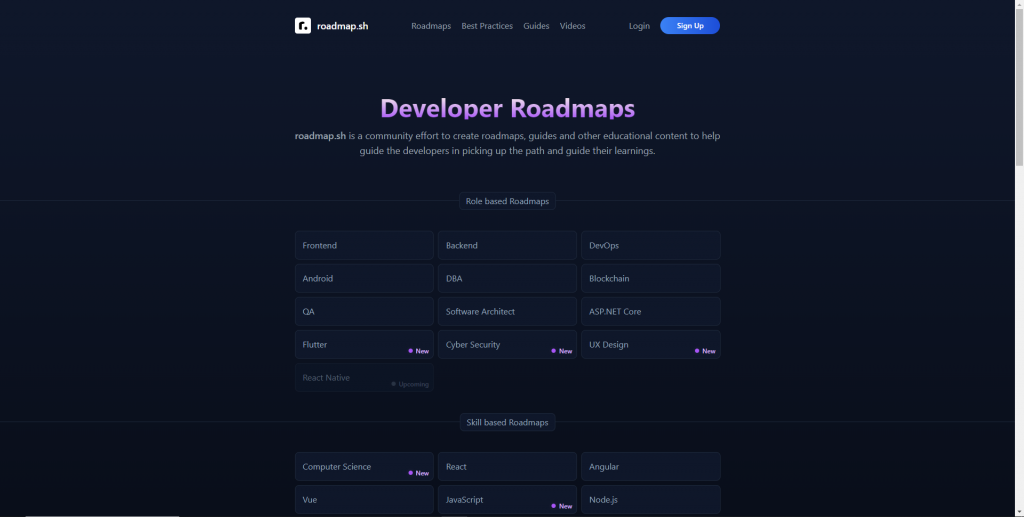Open the DevOps roadmap card
The height and width of the screenshot is (517, 1024).
pyautogui.click(x=650, y=245)
